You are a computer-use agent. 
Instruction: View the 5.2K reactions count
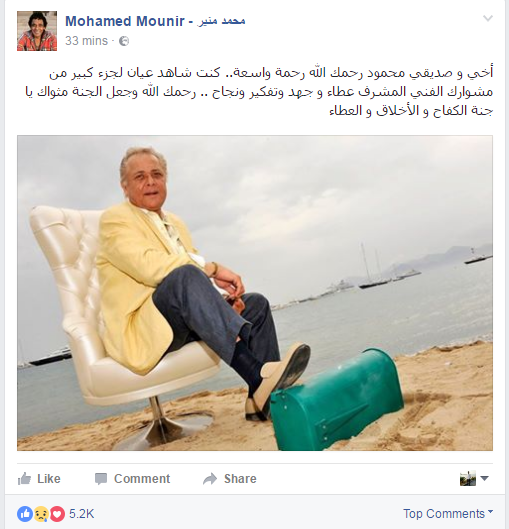click(x=82, y=514)
